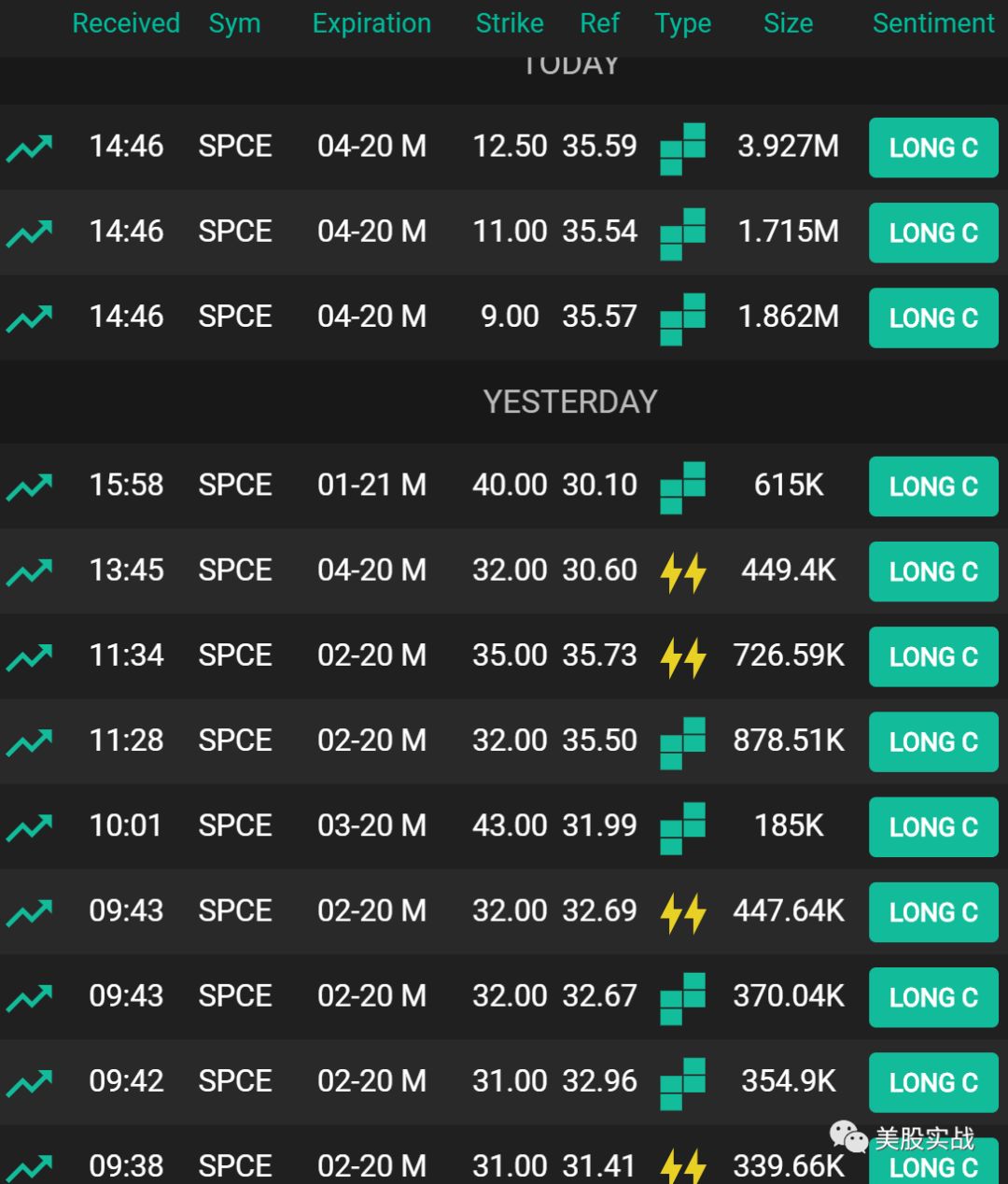Click the lightning sweep icon on the 11:34 row

click(x=682, y=656)
